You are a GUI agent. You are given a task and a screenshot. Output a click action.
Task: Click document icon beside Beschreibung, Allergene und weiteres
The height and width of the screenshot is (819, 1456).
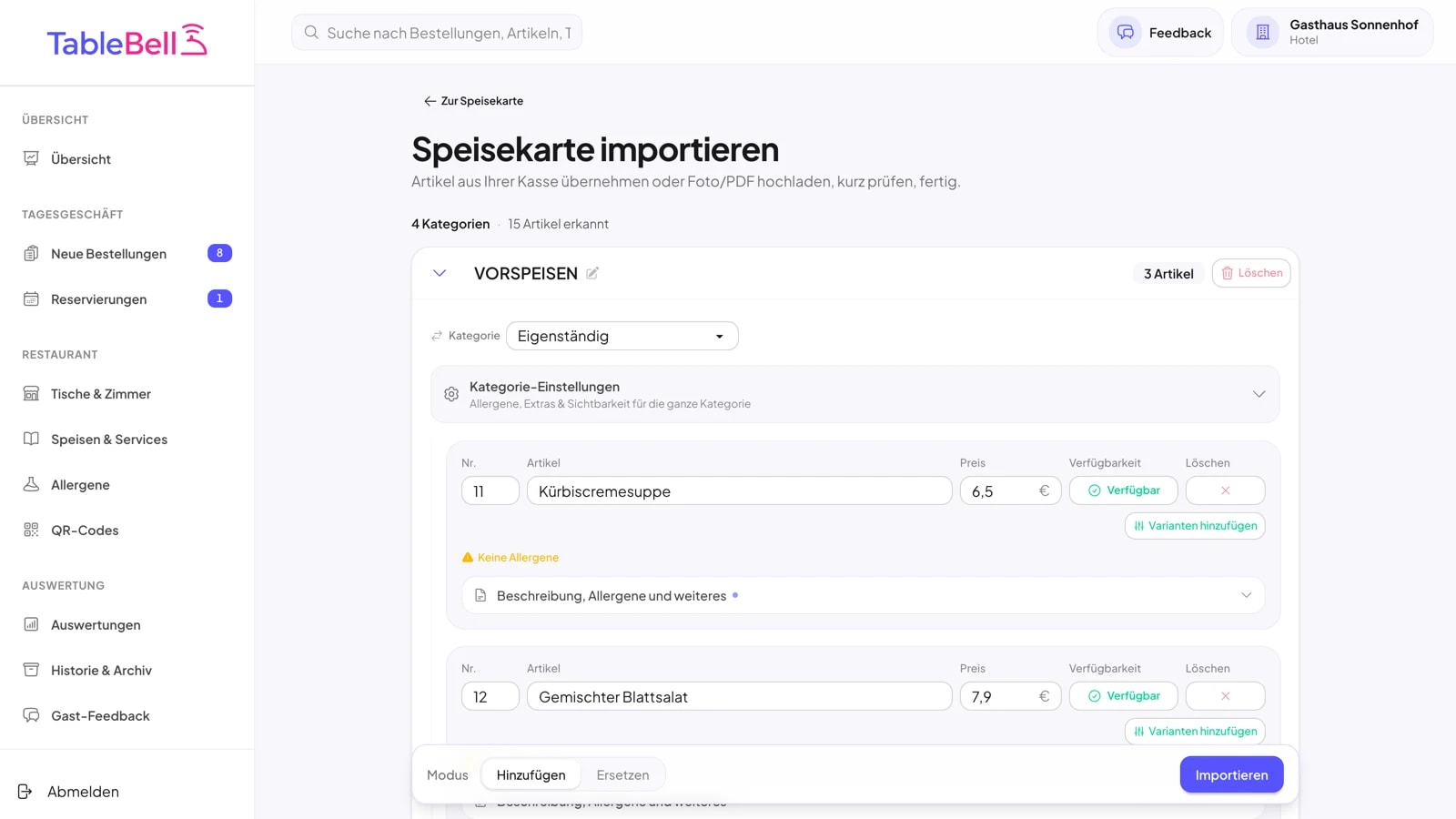tap(480, 595)
